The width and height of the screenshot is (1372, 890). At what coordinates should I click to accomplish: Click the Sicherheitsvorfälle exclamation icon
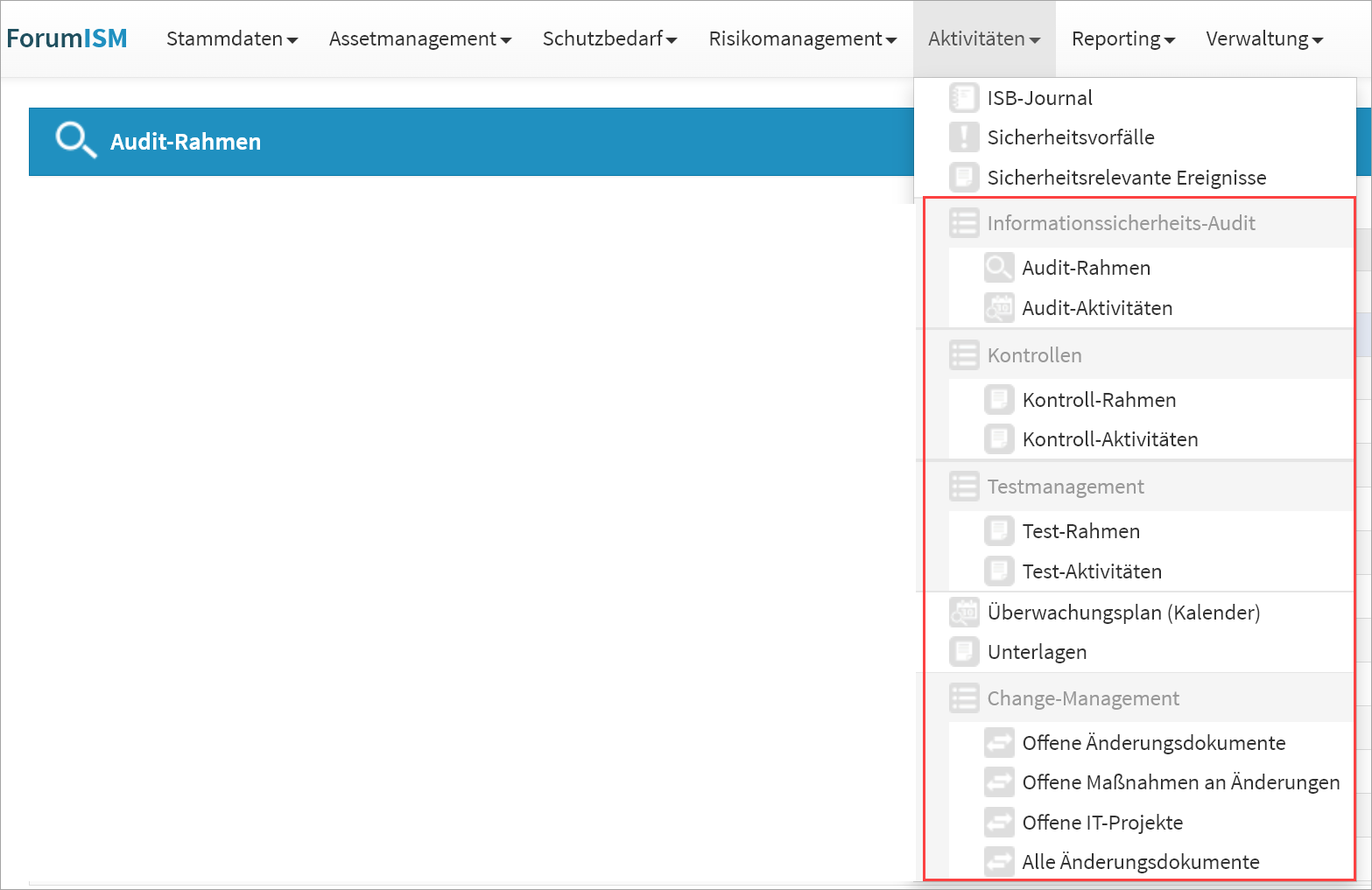point(963,137)
